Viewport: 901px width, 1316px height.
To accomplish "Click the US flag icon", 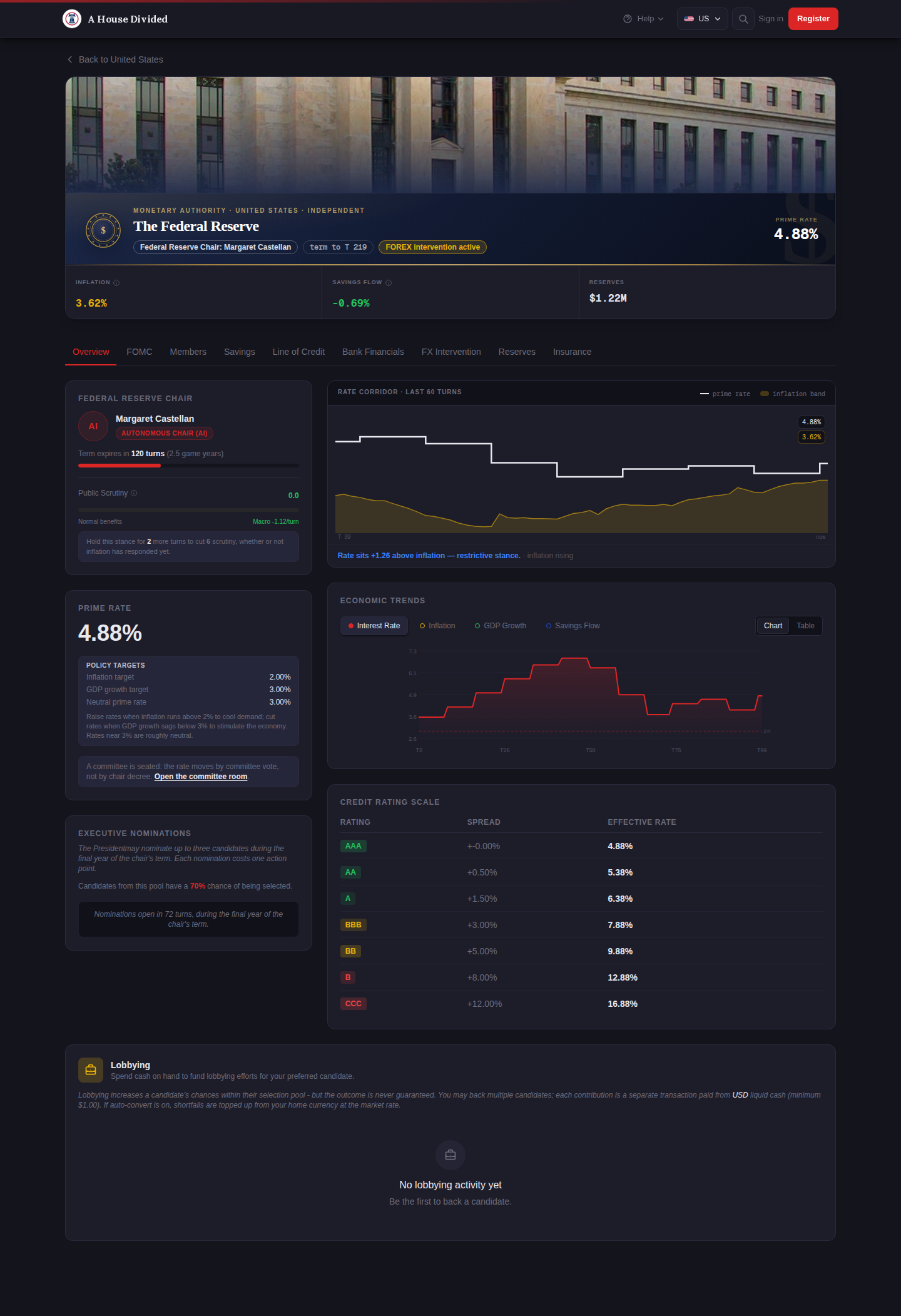I will click(689, 19).
